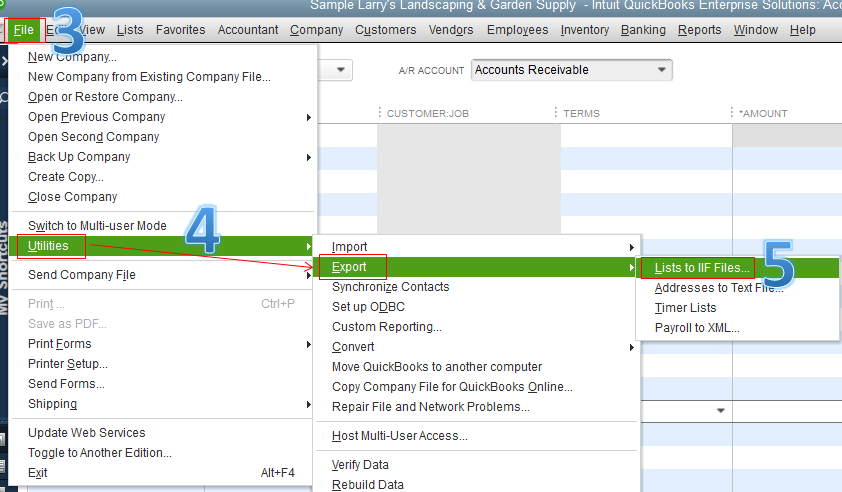This screenshot has height=492, width=842.
Task: Select the Utilities menu entry
Action: coord(163,246)
